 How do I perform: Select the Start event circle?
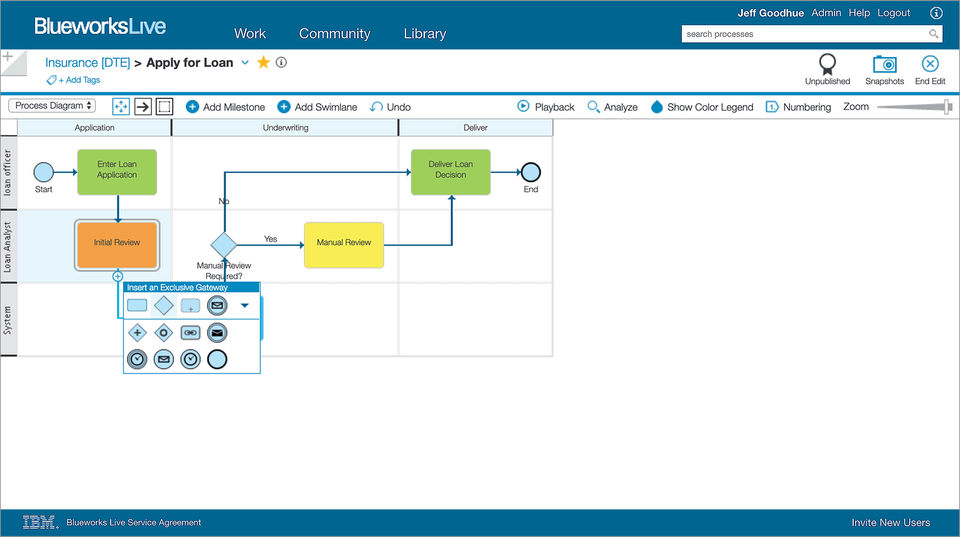click(43, 172)
